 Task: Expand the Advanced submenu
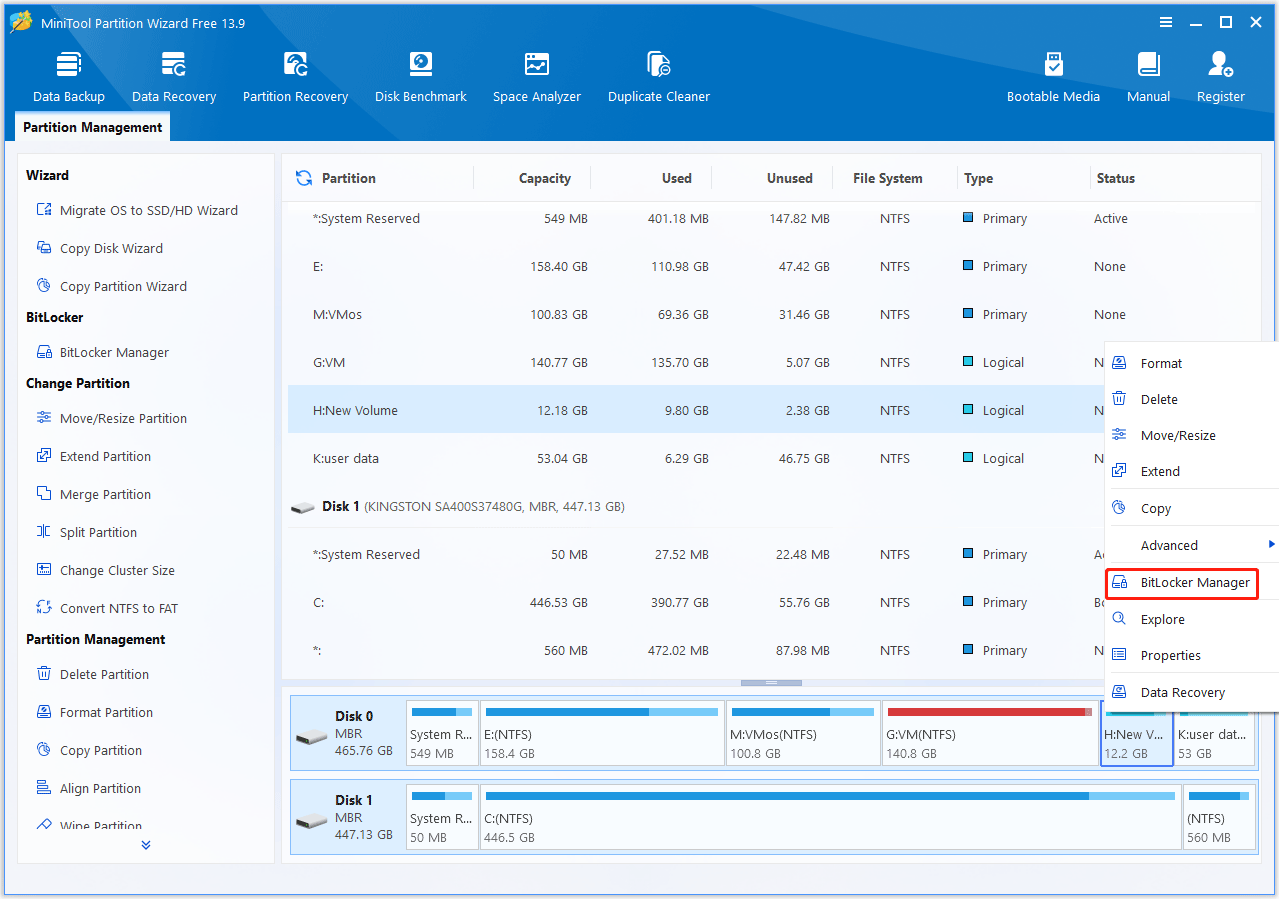(1192, 545)
